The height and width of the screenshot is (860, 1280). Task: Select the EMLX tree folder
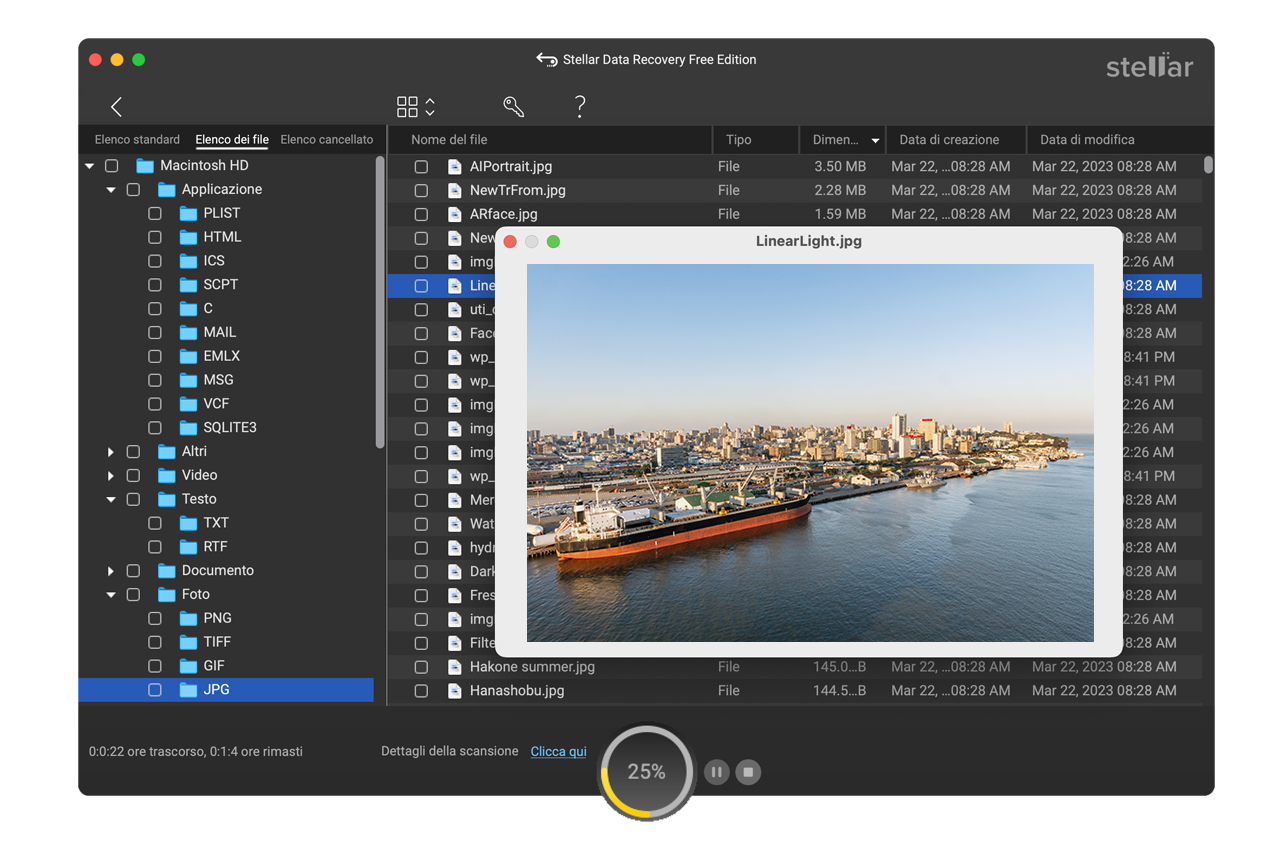tap(221, 356)
